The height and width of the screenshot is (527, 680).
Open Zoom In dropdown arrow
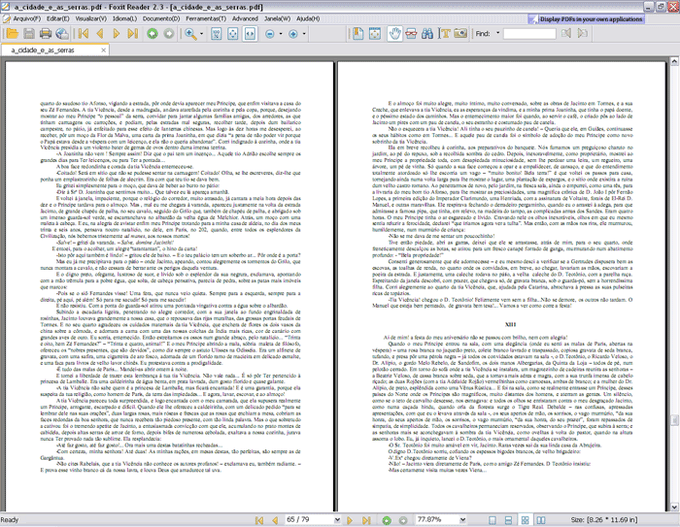(304, 34)
